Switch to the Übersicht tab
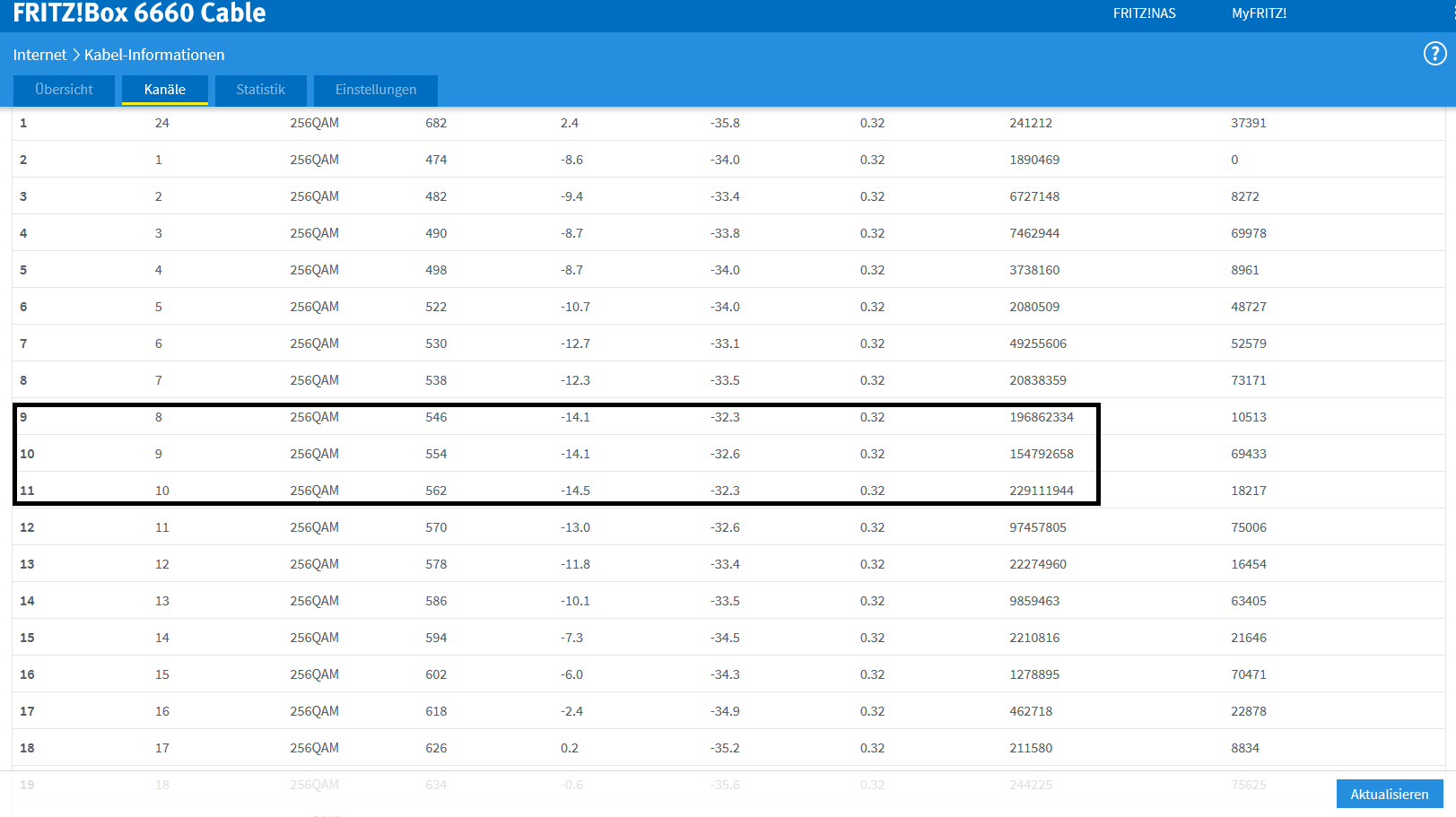 tap(64, 90)
